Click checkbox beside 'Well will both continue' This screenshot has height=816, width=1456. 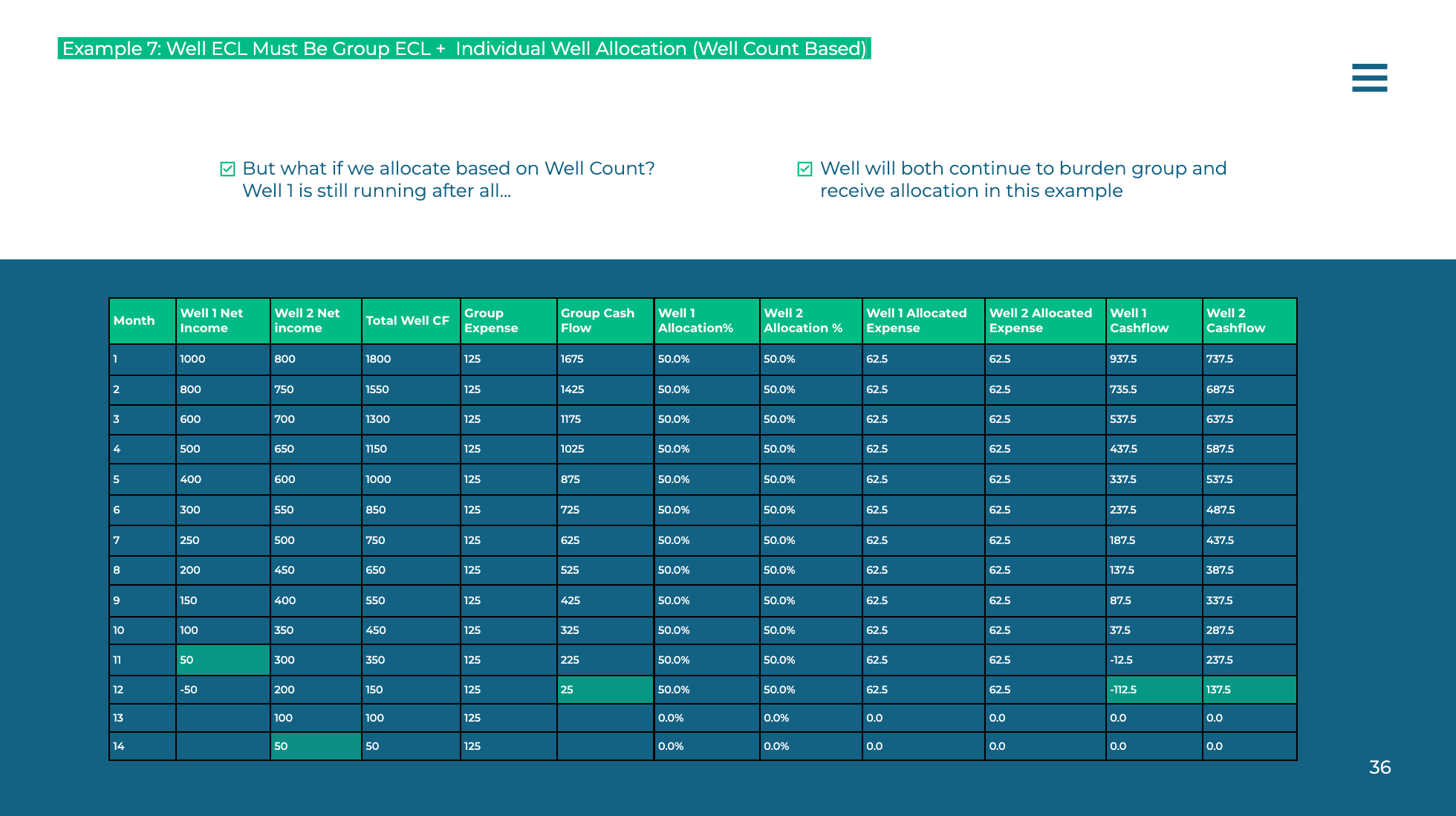[805, 169]
